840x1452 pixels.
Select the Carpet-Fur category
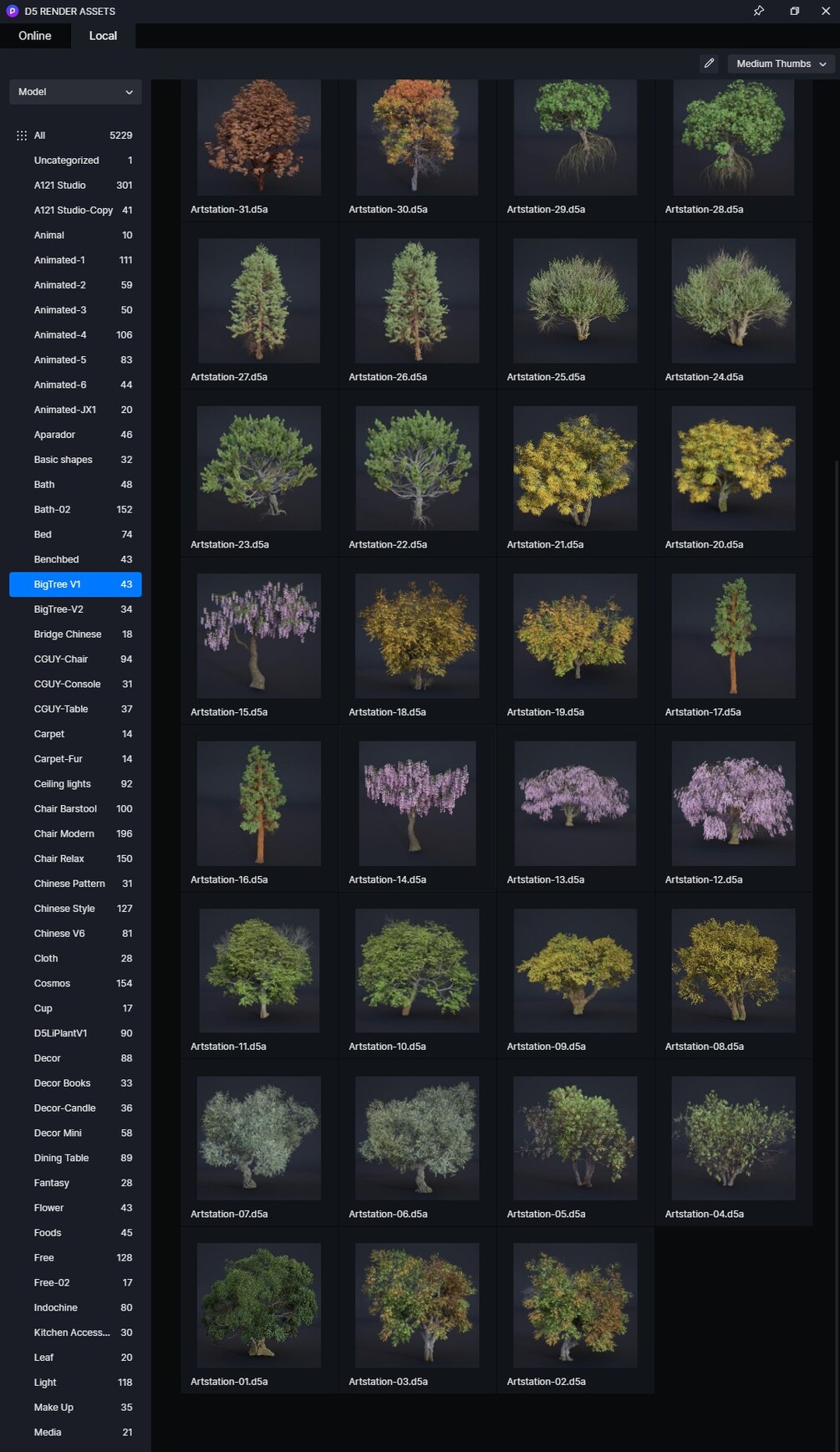click(x=75, y=759)
